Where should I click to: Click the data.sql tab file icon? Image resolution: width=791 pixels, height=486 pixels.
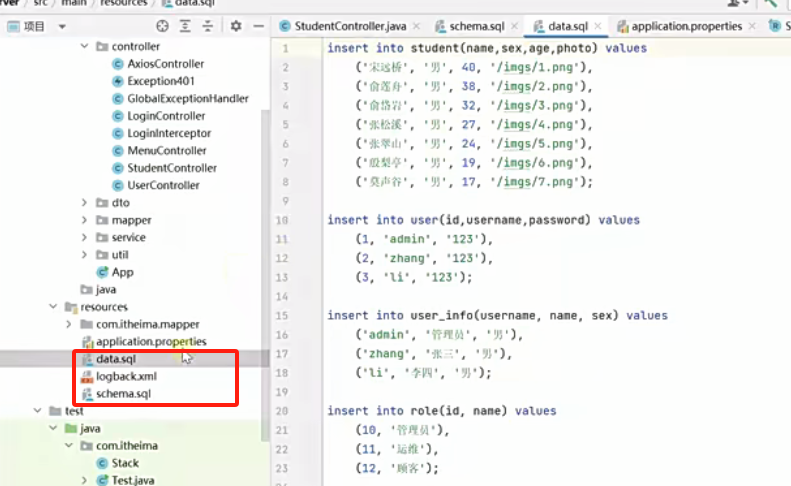539,26
